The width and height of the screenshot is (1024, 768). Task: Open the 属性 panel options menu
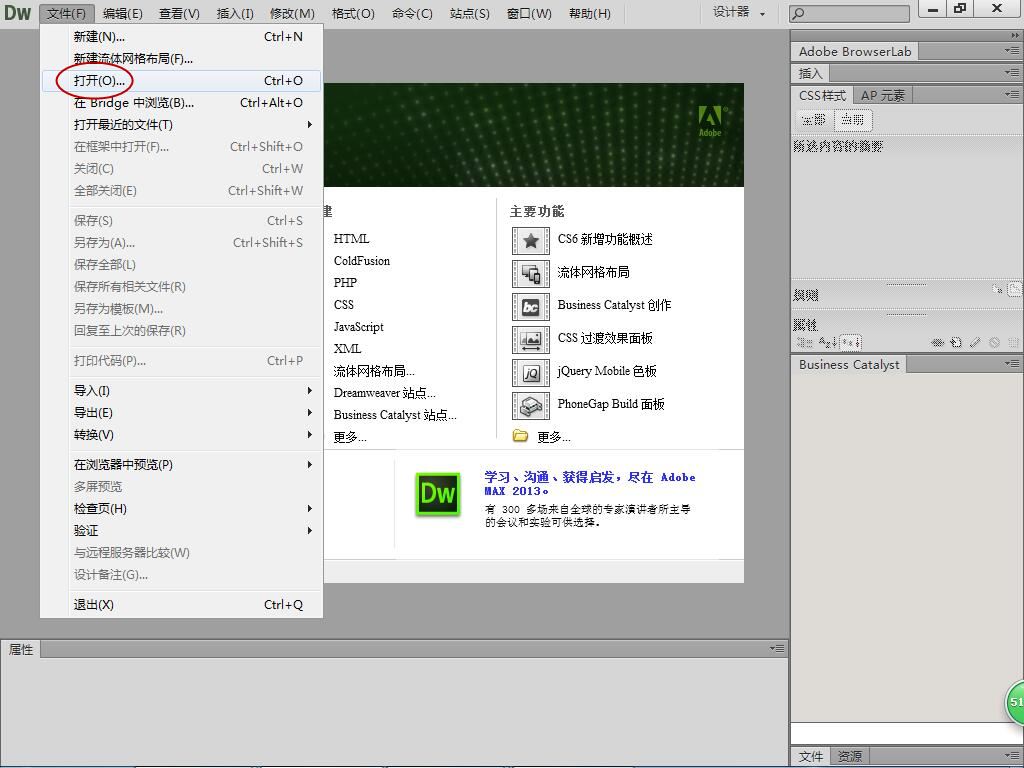click(776, 648)
